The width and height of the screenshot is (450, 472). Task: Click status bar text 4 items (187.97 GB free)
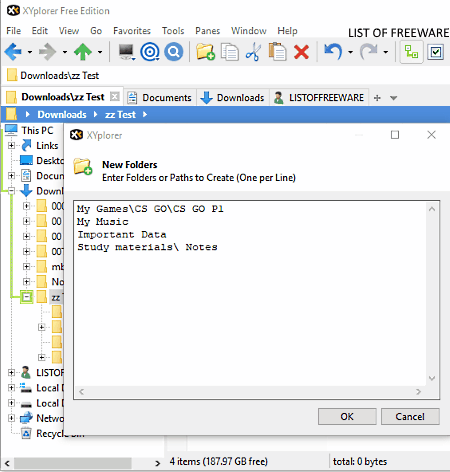[218, 462]
